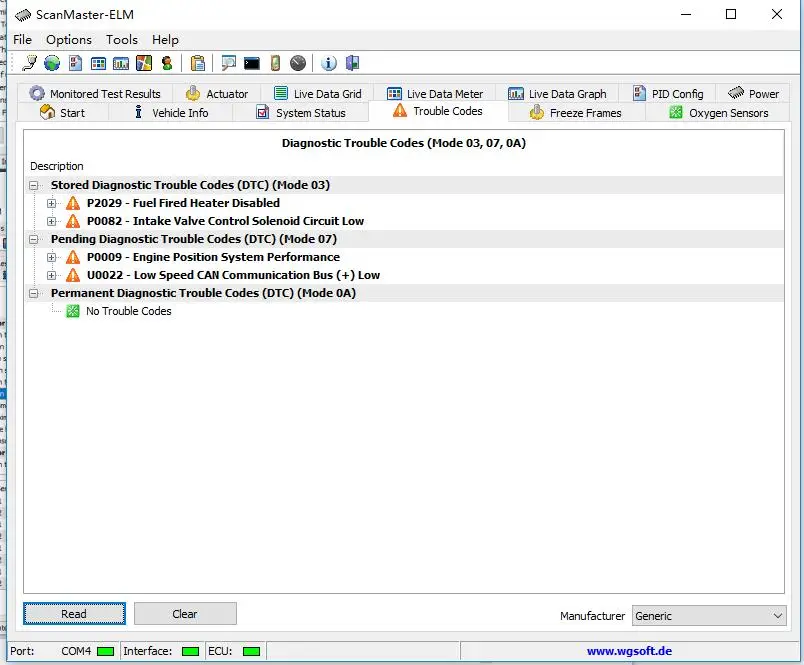Open the Freeze Frames tab

coord(576,113)
